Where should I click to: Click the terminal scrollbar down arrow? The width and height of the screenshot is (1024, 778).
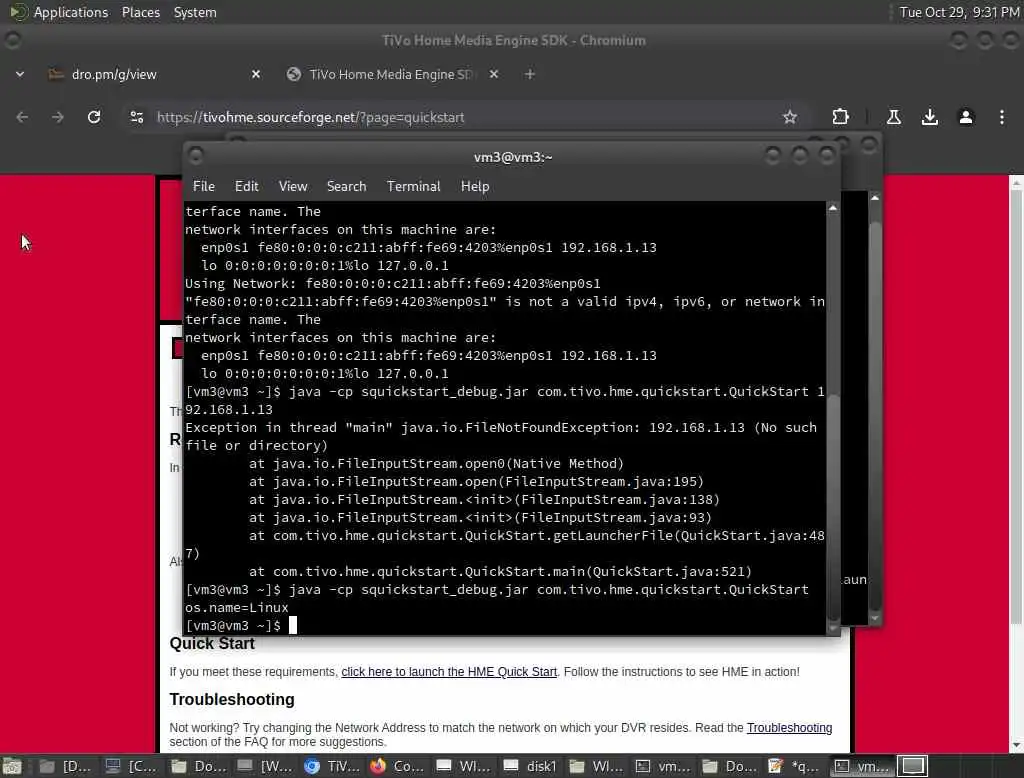click(833, 628)
